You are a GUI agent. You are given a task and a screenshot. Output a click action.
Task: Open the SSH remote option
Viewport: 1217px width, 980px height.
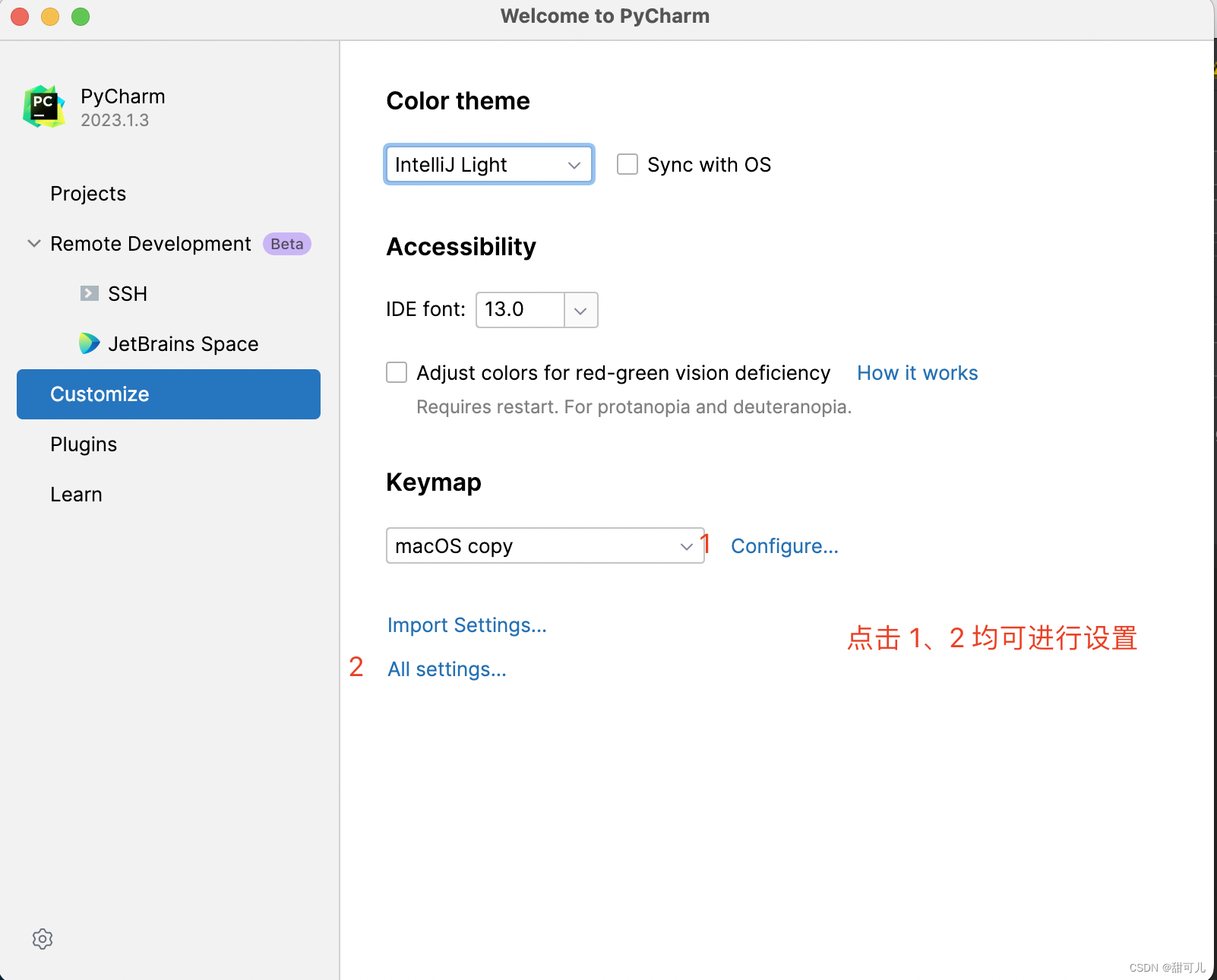pyautogui.click(x=128, y=293)
